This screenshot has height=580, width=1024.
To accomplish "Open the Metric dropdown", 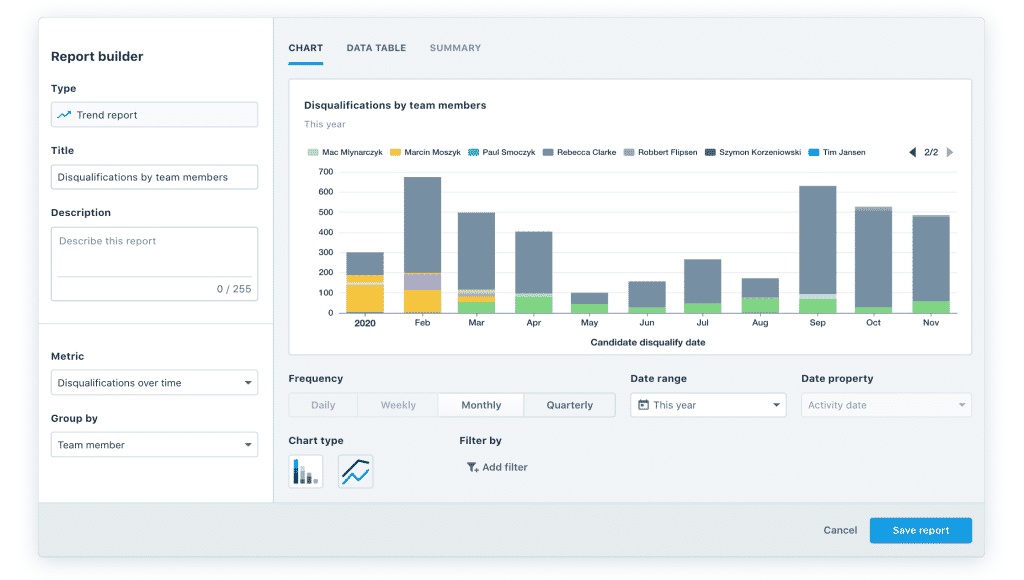I will pyautogui.click(x=154, y=382).
